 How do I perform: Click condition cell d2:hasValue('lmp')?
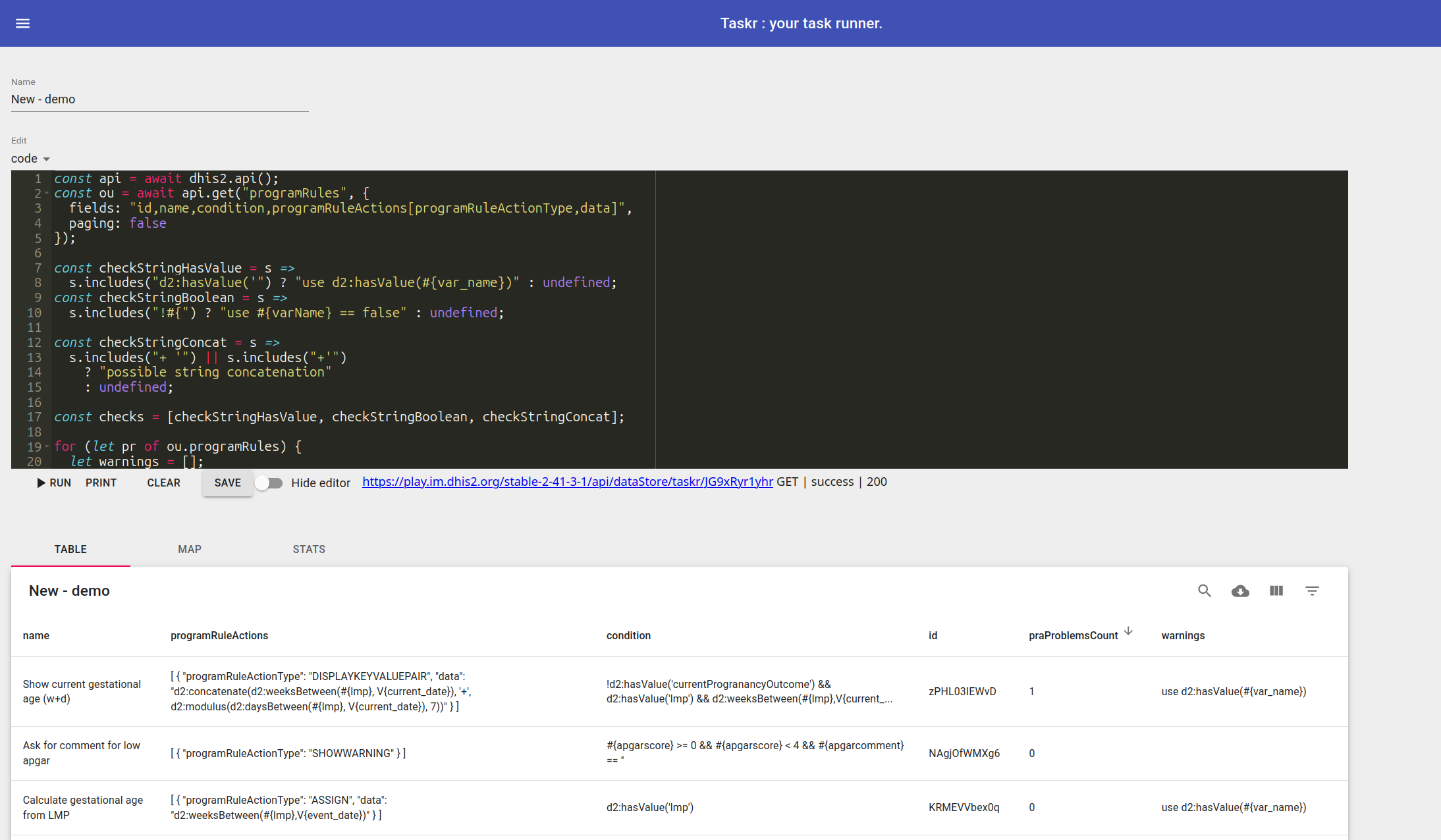click(649, 808)
